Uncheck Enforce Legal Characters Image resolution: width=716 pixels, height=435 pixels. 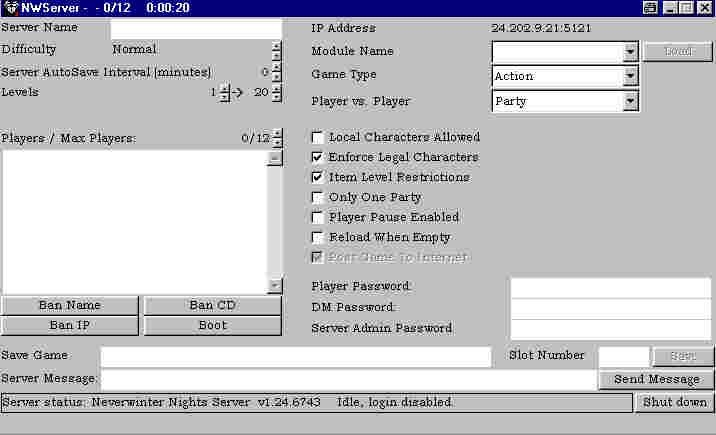[x=318, y=157]
